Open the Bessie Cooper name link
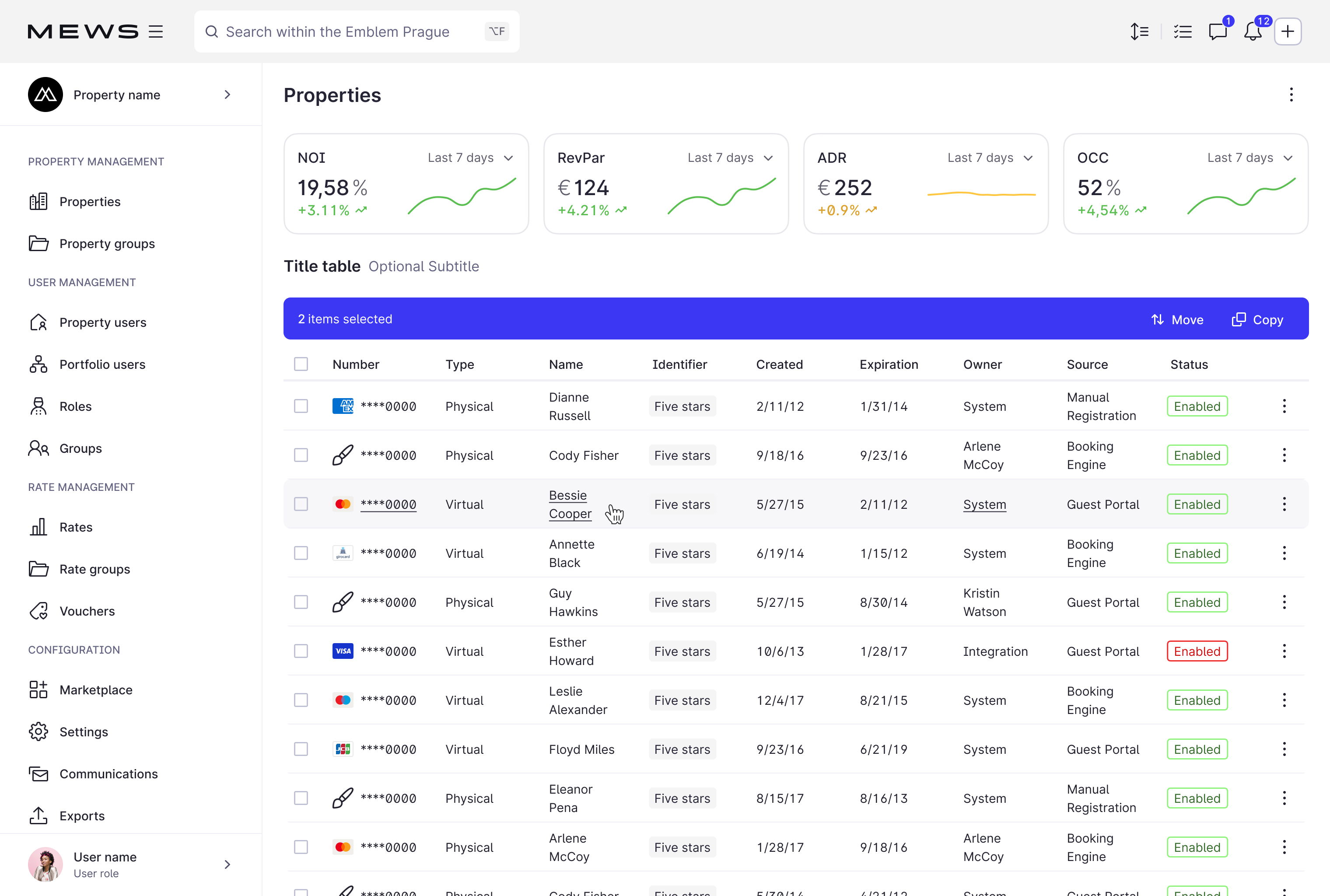1330x896 pixels. (x=570, y=504)
